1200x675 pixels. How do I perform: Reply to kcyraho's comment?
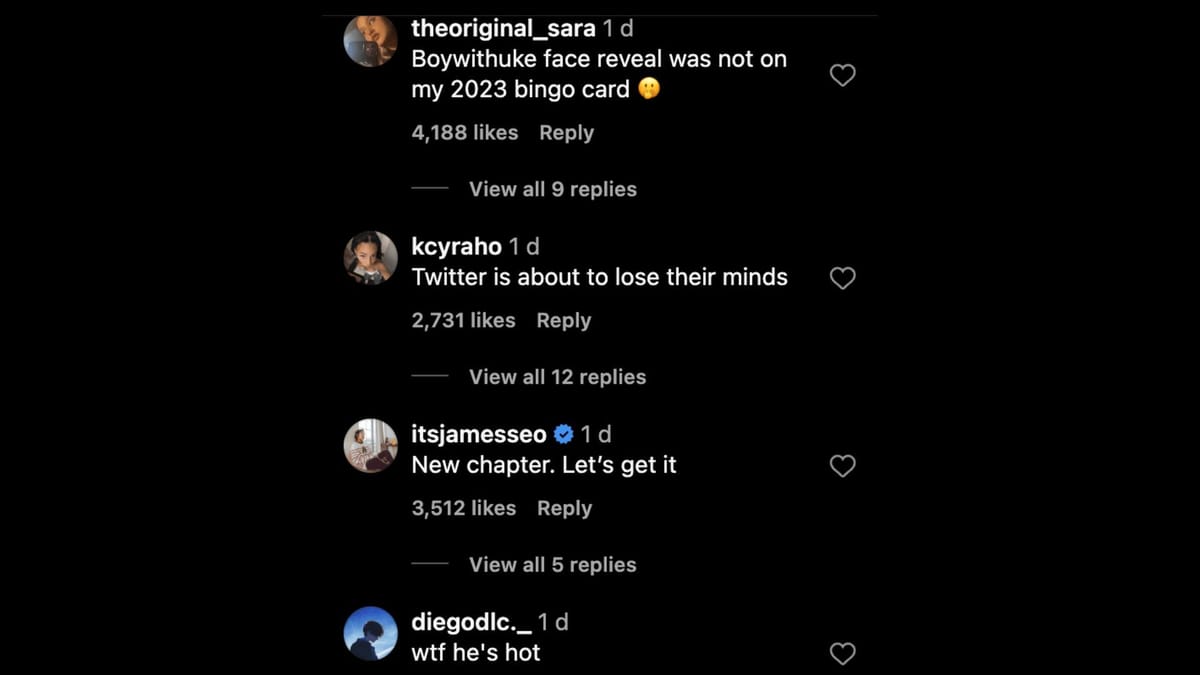click(x=564, y=321)
